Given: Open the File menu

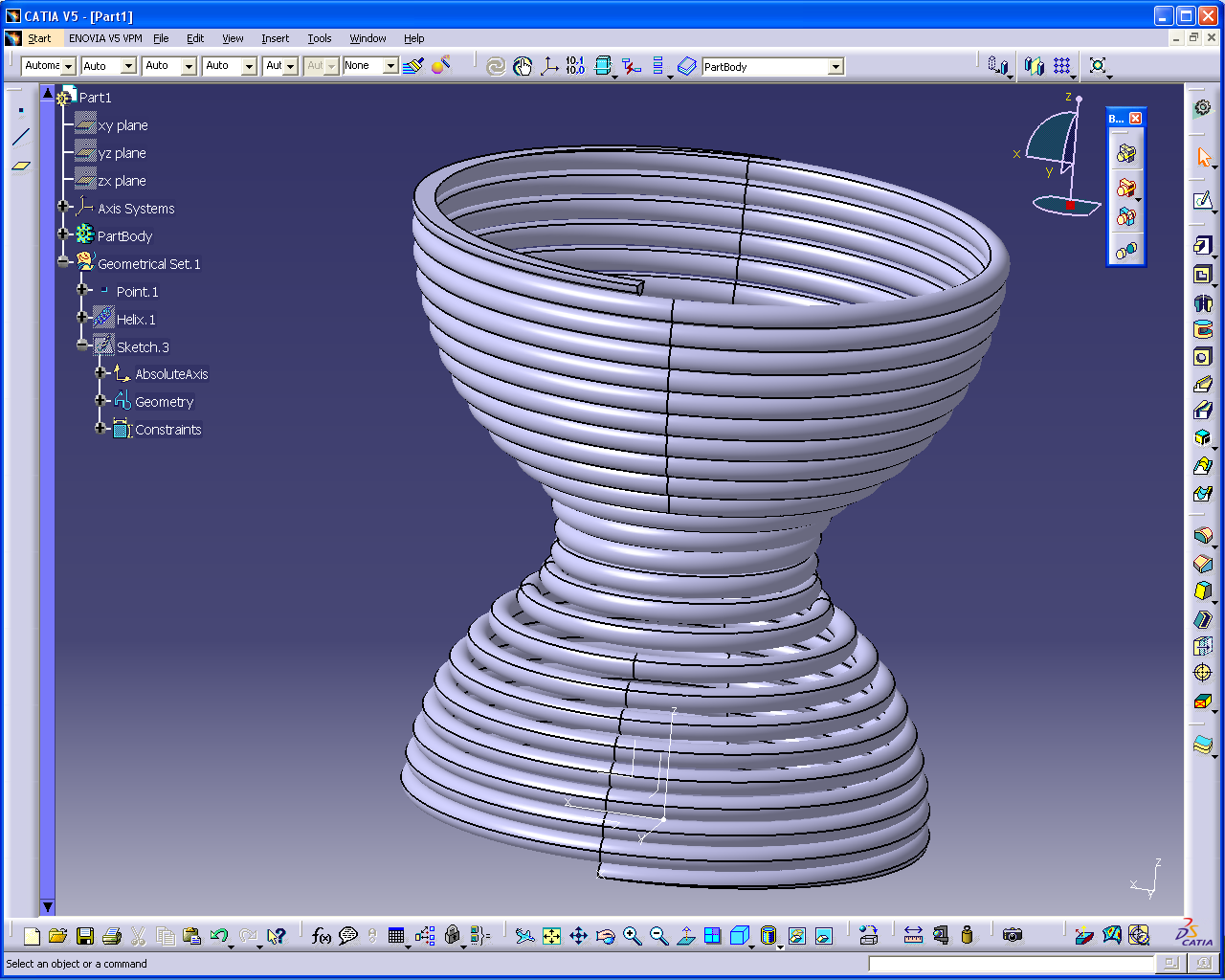Looking at the screenshot, I should coord(161,38).
